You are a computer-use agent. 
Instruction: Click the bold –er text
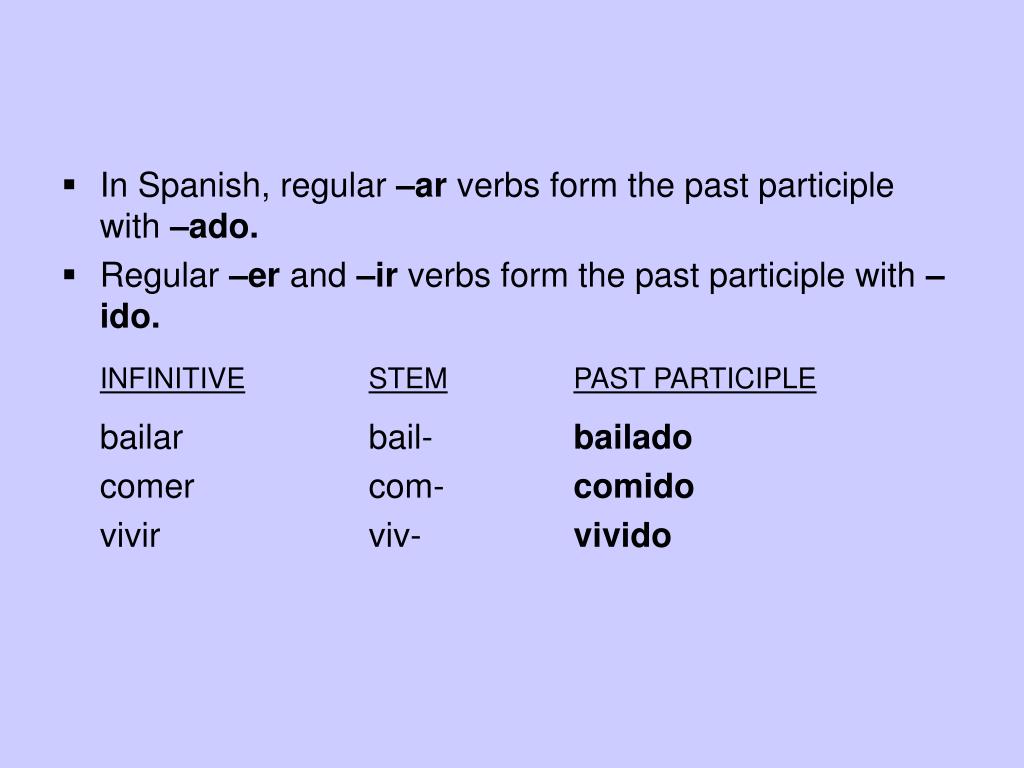[254, 276]
